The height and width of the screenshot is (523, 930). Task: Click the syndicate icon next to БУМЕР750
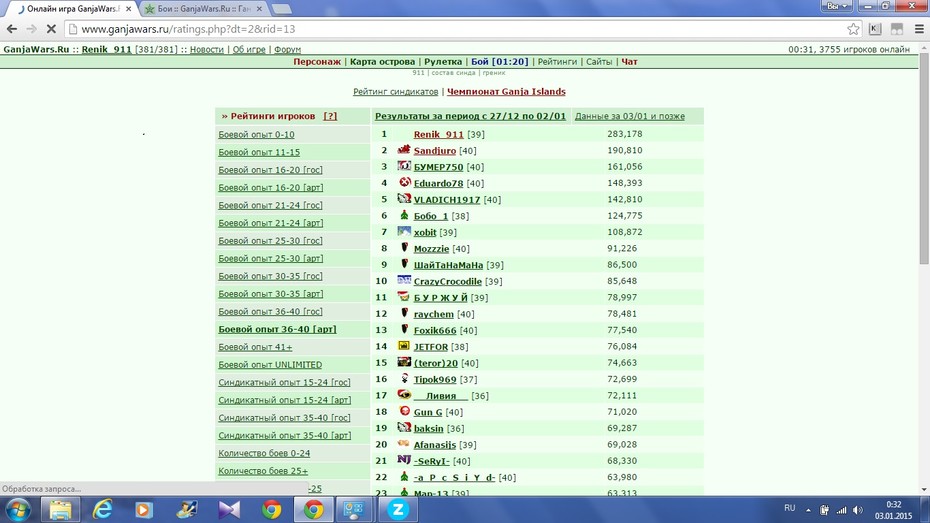(404, 166)
